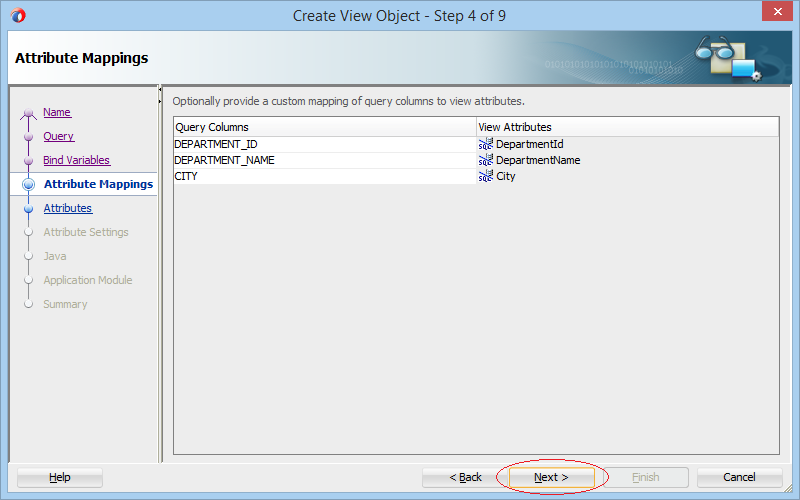Open Help for this wizard page
Viewport: 800px width, 500px height.
point(60,478)
